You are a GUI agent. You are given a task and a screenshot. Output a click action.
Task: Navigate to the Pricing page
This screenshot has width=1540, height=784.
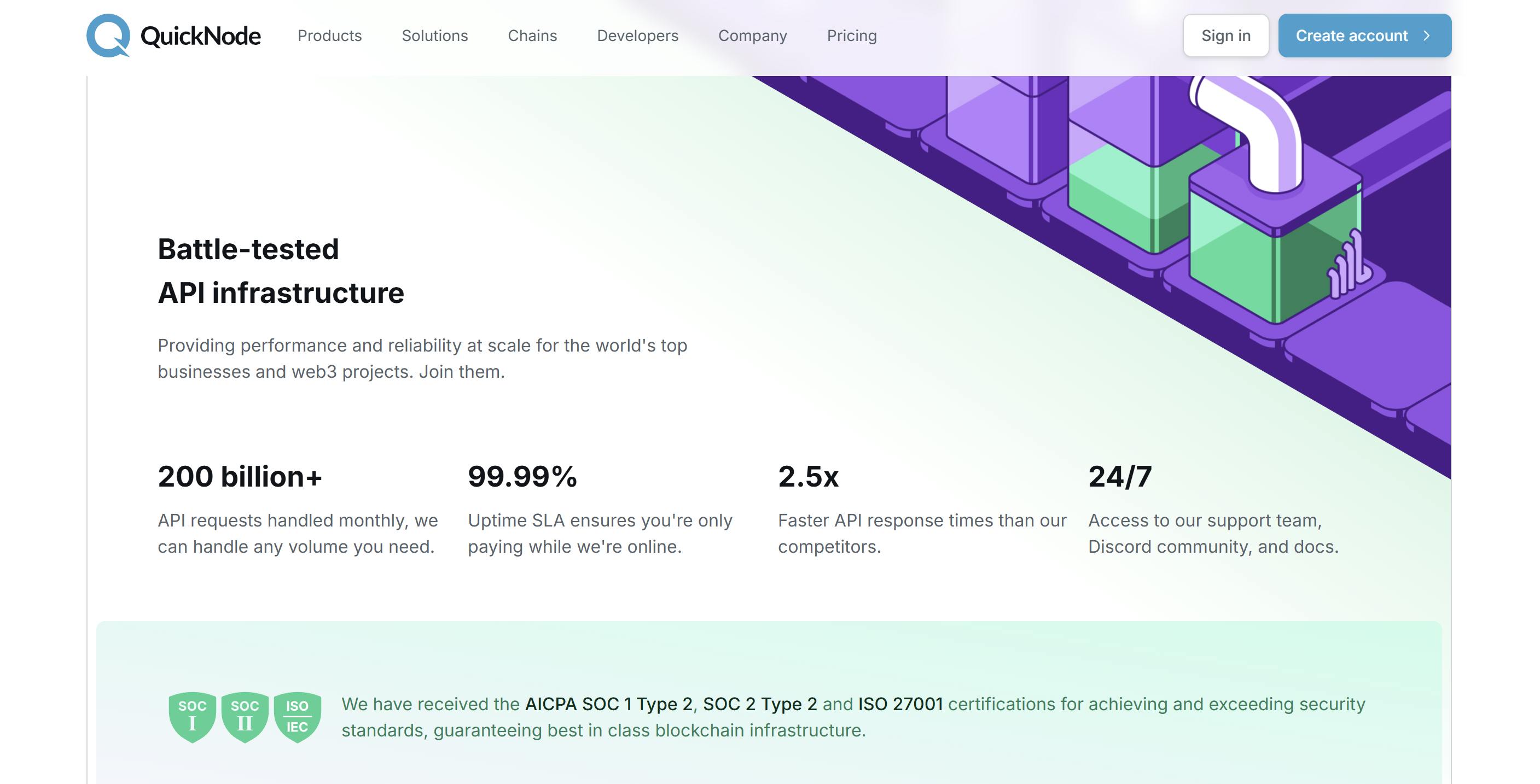pyautogui.click(x=851, y=36)
